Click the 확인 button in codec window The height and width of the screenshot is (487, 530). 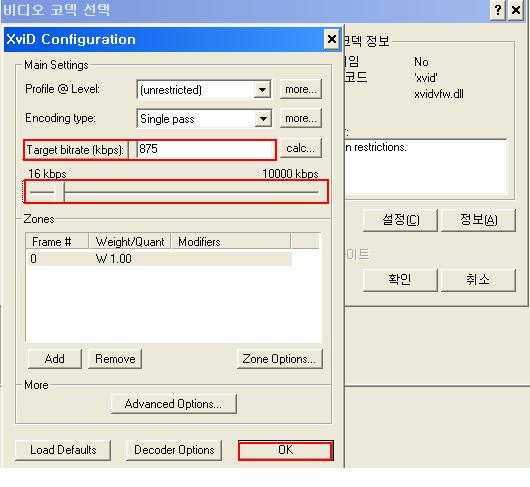tap(400, 280)
